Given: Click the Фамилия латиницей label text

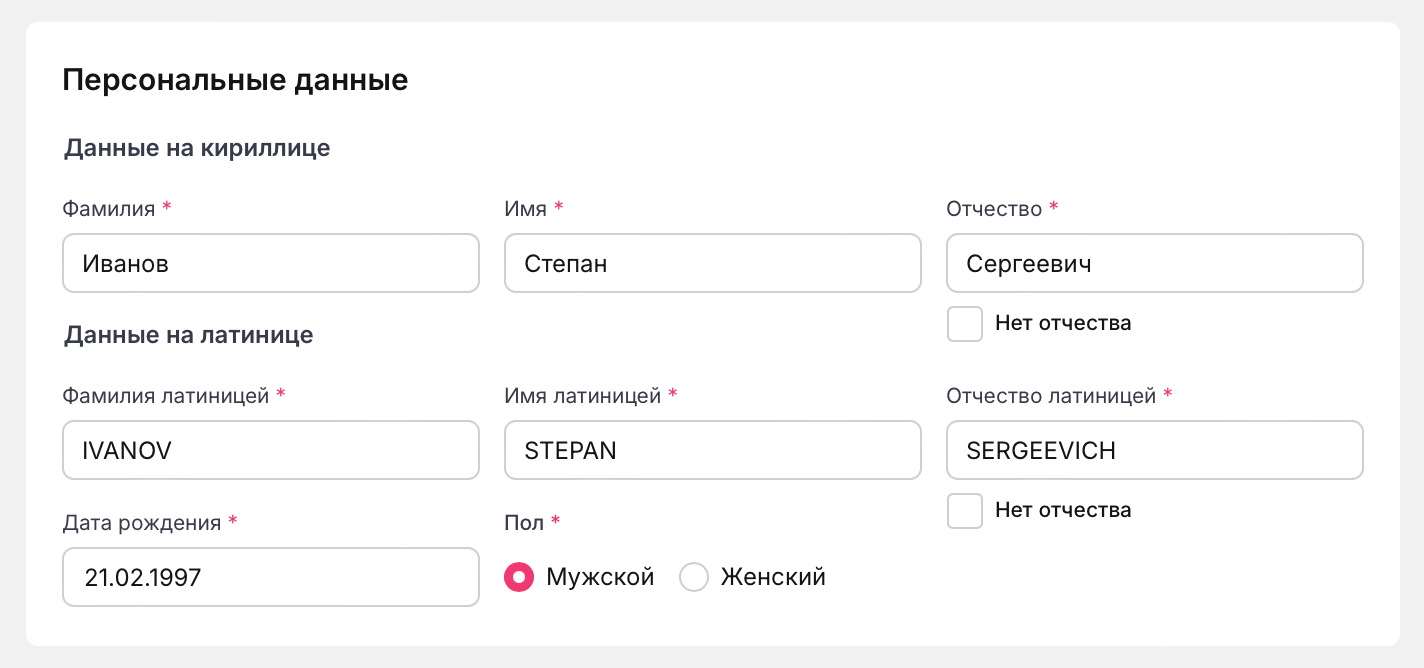Looking at the screenshot, I should (x=166, y=396).
